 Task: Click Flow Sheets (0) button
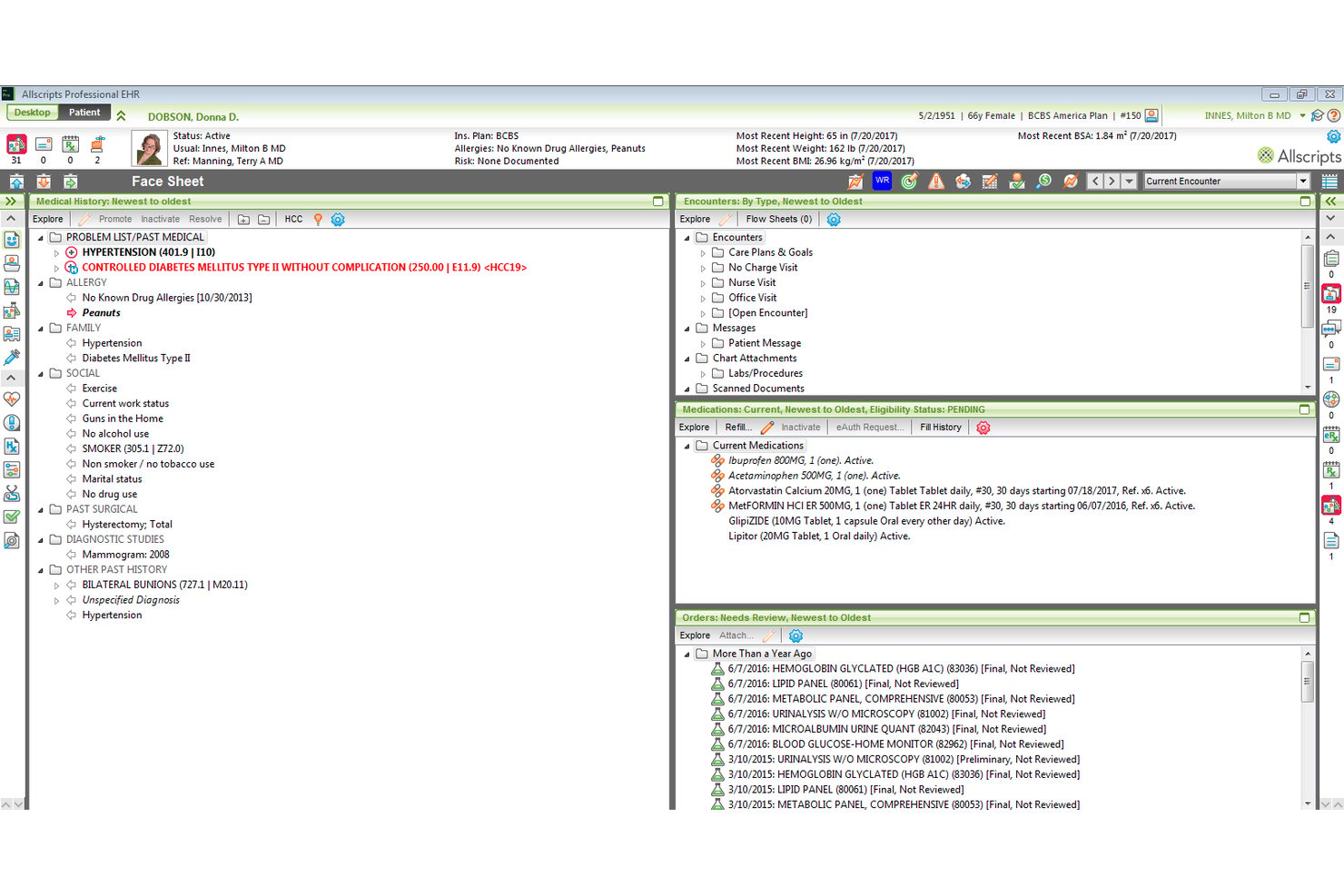(778, 220)
